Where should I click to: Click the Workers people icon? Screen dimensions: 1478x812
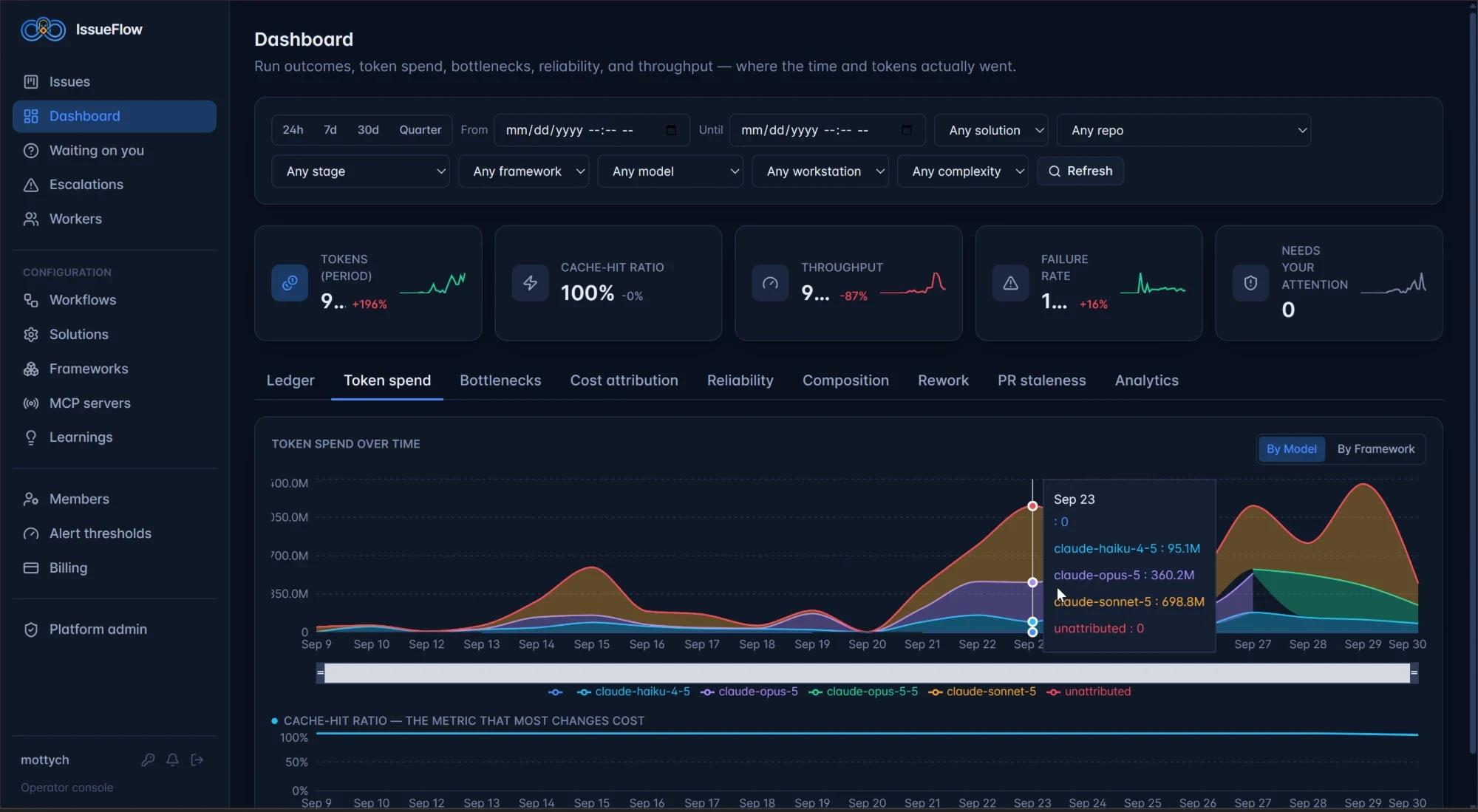[x=31, y=219]
